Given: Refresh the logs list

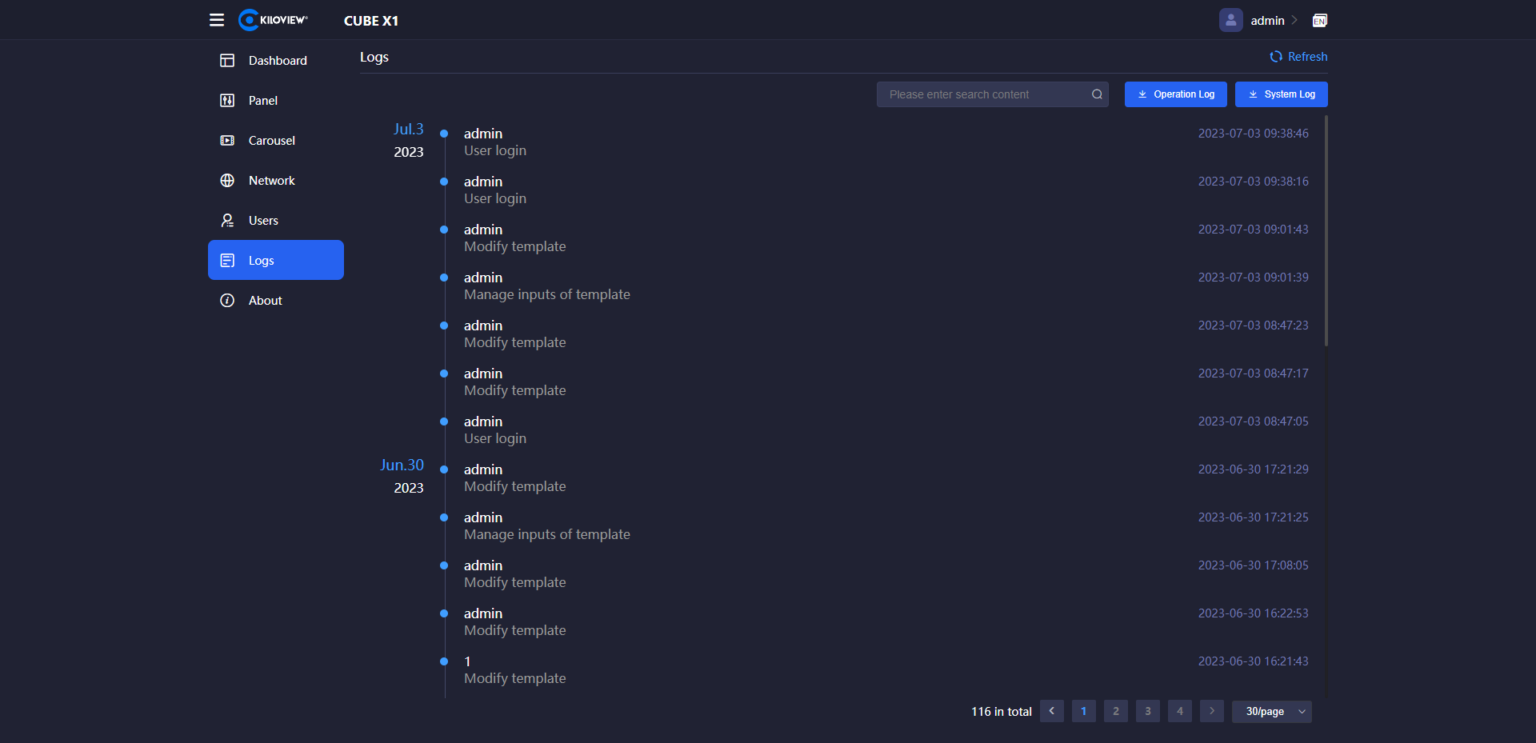Looking at the screenshot, I should point(1298,57).
